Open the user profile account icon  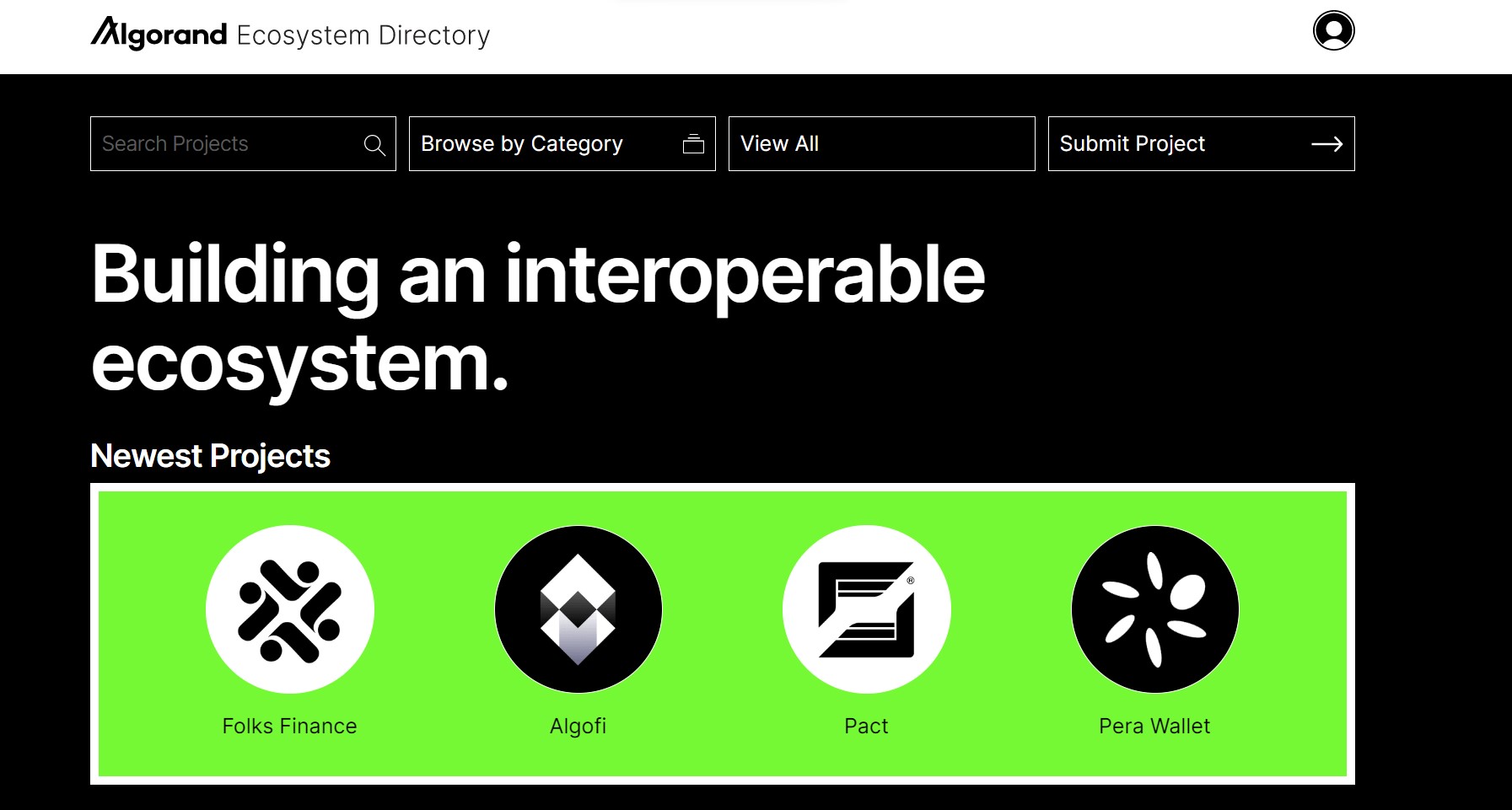coord(1333,31)
